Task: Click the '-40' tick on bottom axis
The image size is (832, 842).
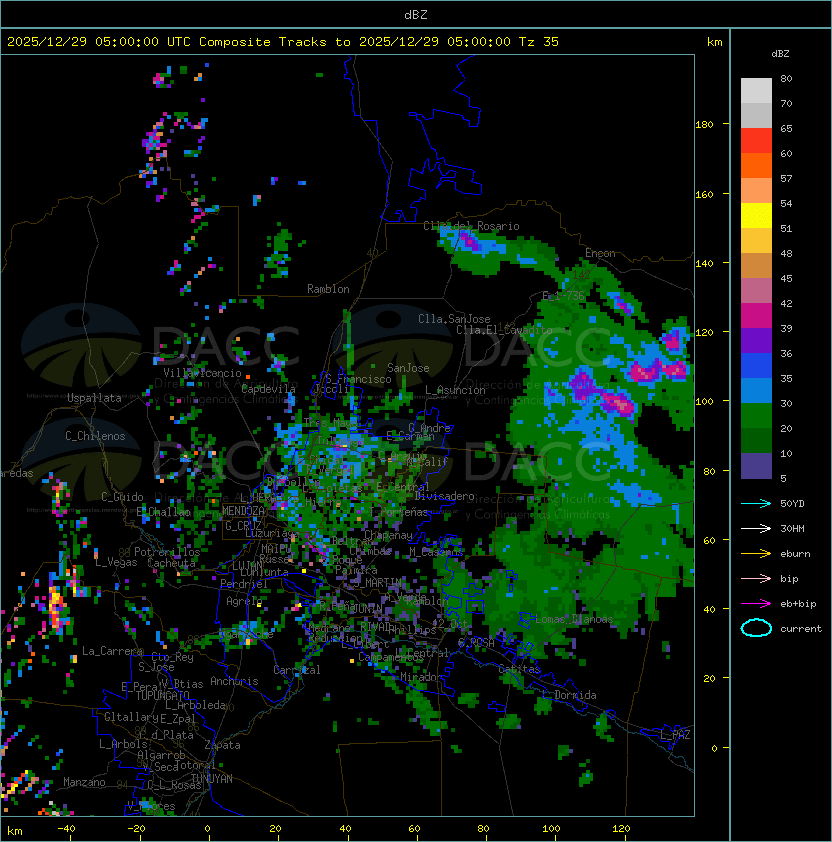Action: tap(66, 829)
